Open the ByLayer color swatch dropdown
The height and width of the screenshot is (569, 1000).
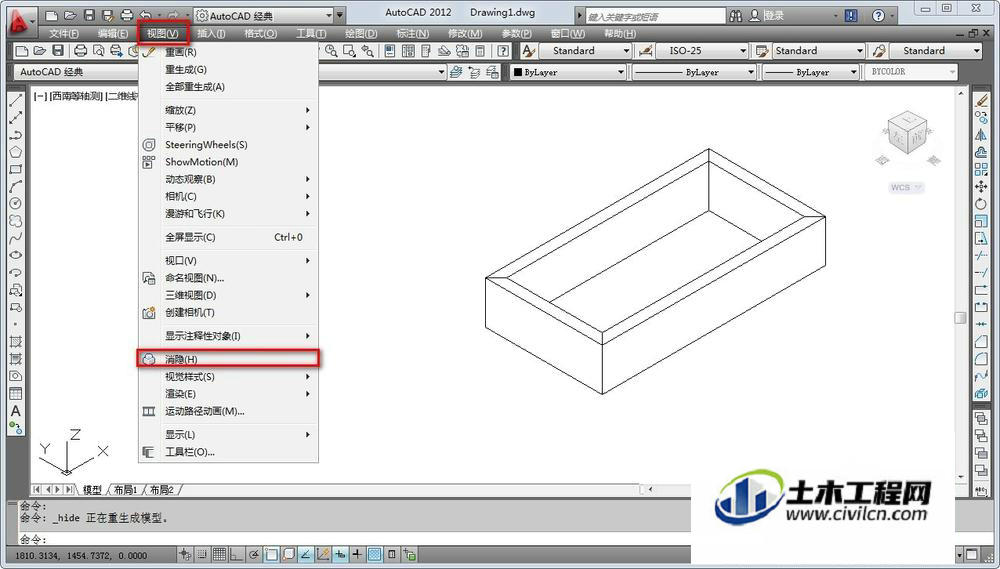568,72
